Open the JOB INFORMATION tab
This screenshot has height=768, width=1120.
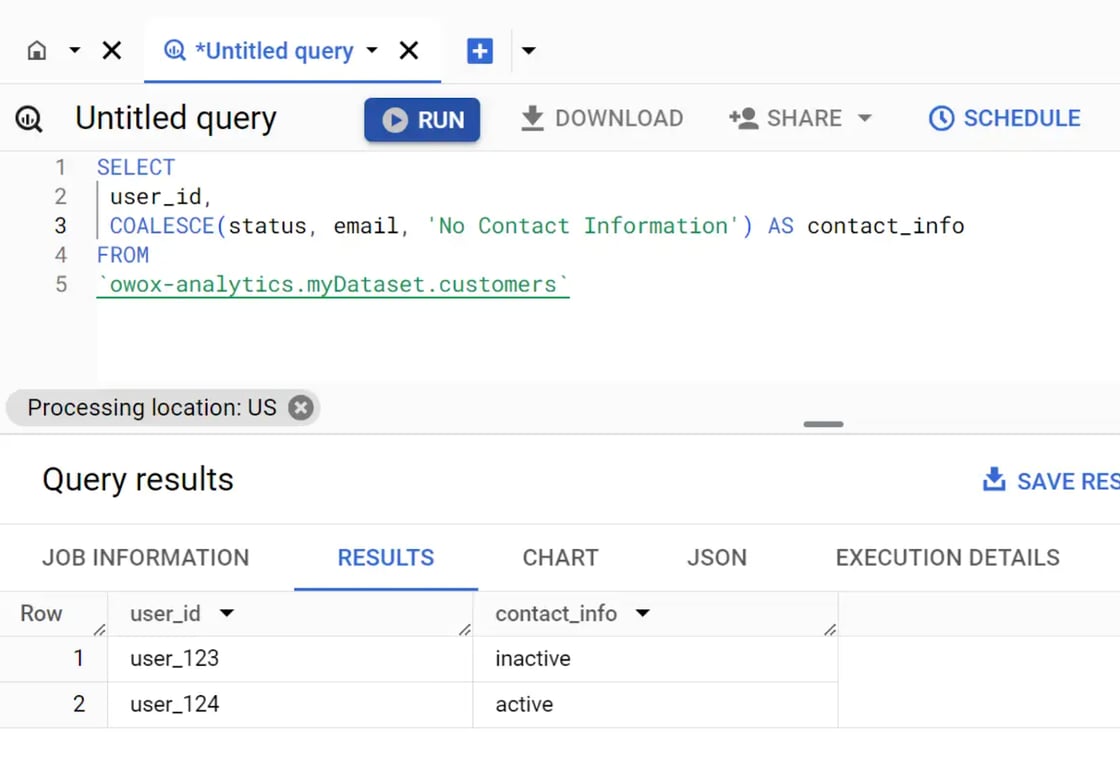pos(146,558)
